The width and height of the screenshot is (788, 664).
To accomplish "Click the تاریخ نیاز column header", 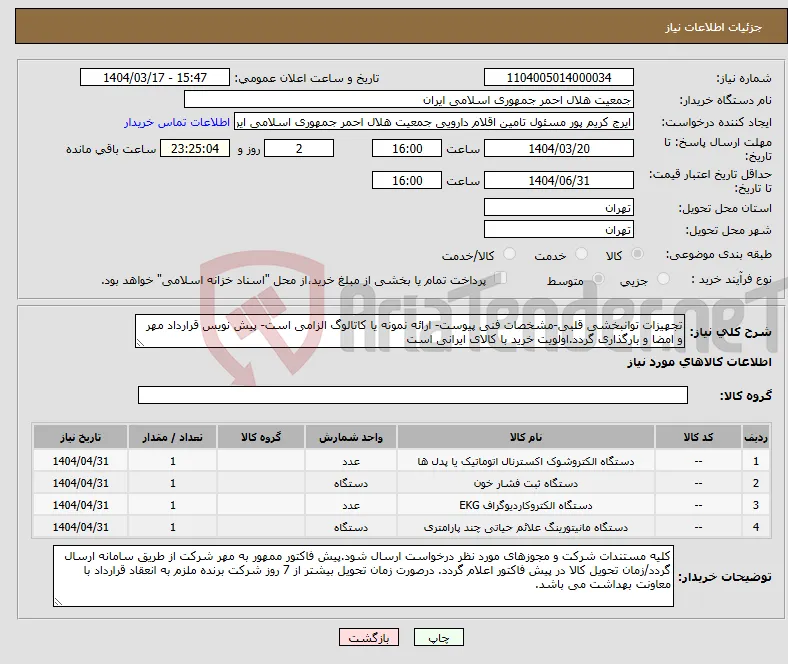I will (80, 437).
